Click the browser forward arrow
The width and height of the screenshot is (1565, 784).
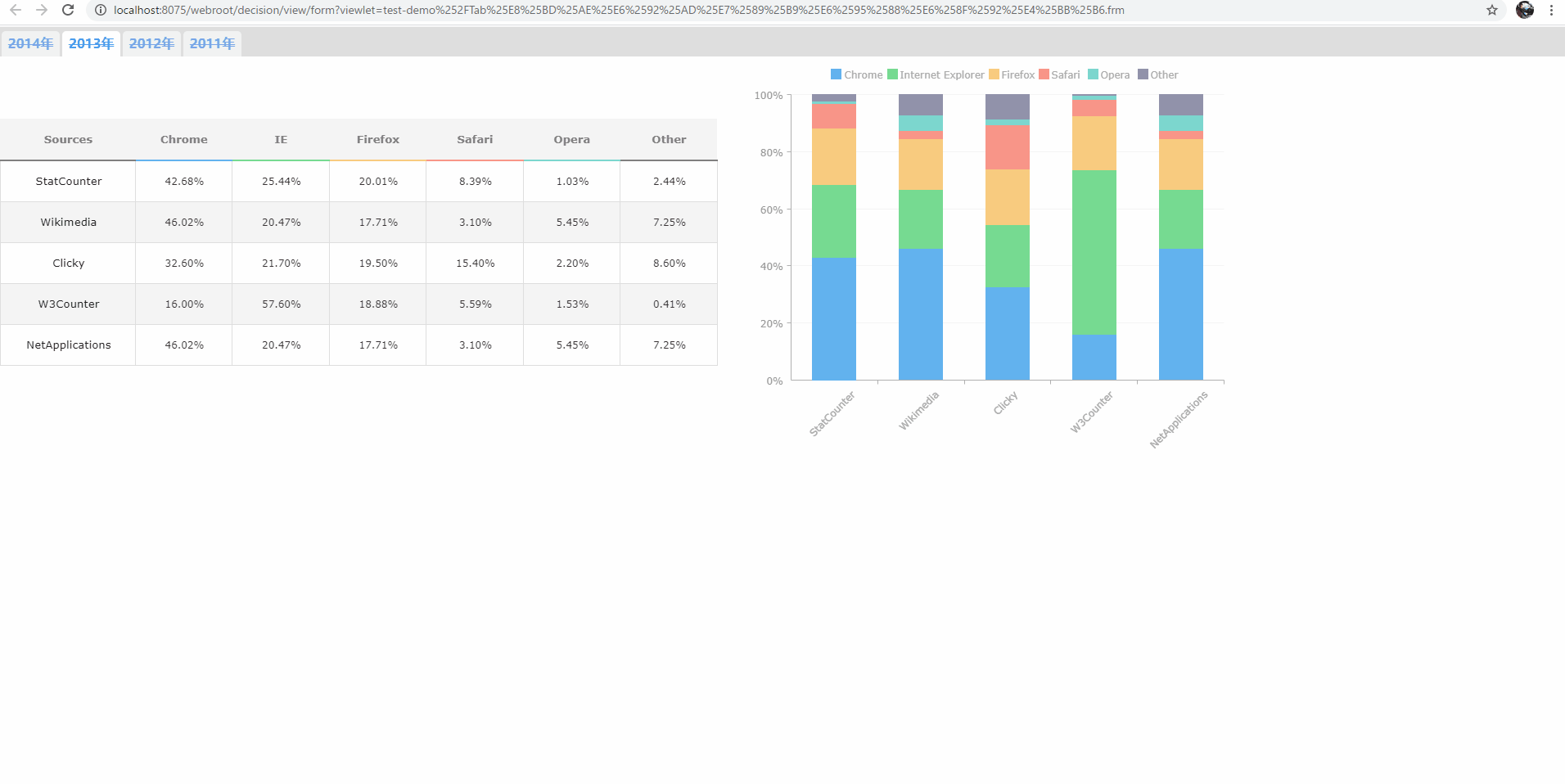42,10
